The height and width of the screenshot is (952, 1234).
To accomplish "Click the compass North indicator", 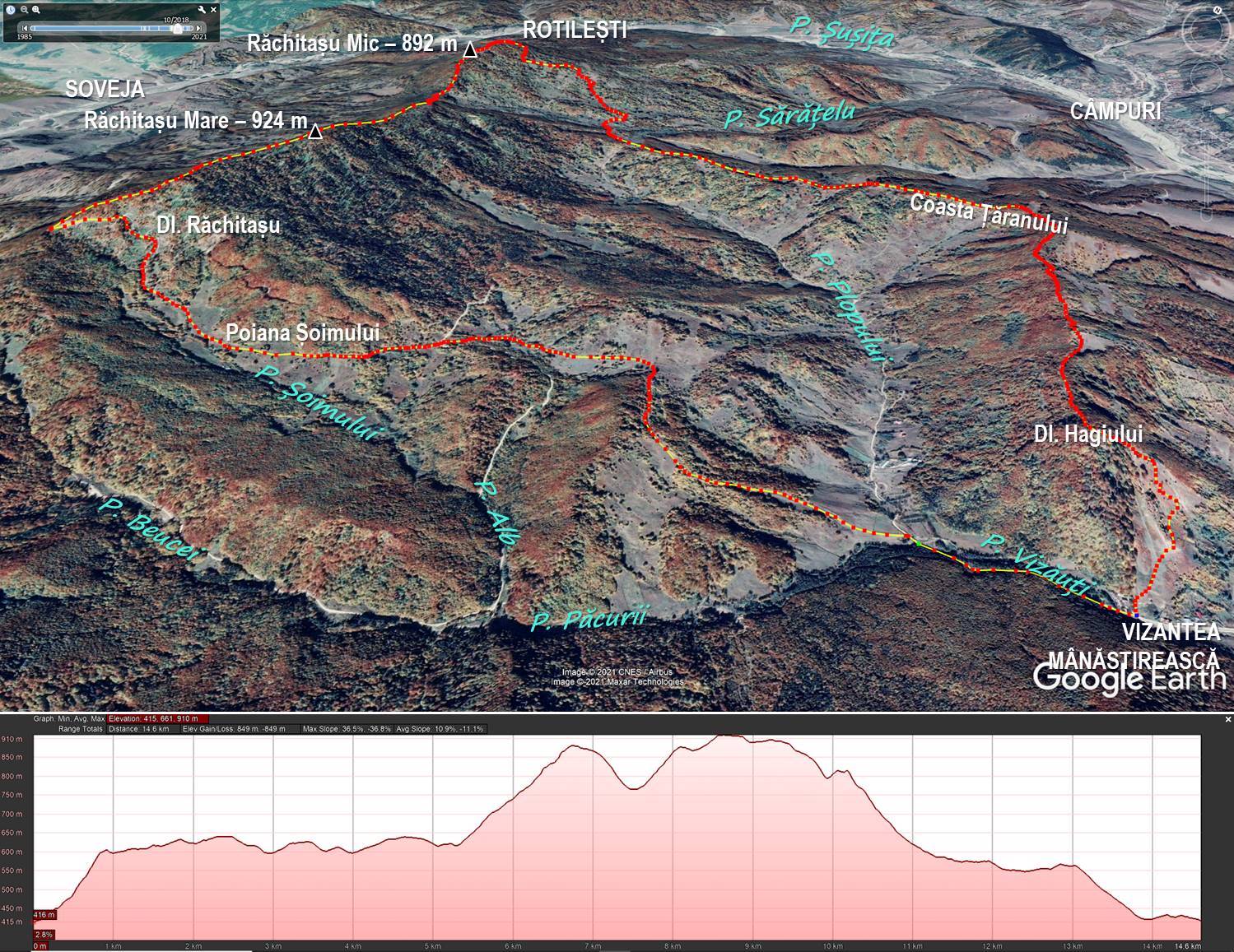I will [1217, 11].
